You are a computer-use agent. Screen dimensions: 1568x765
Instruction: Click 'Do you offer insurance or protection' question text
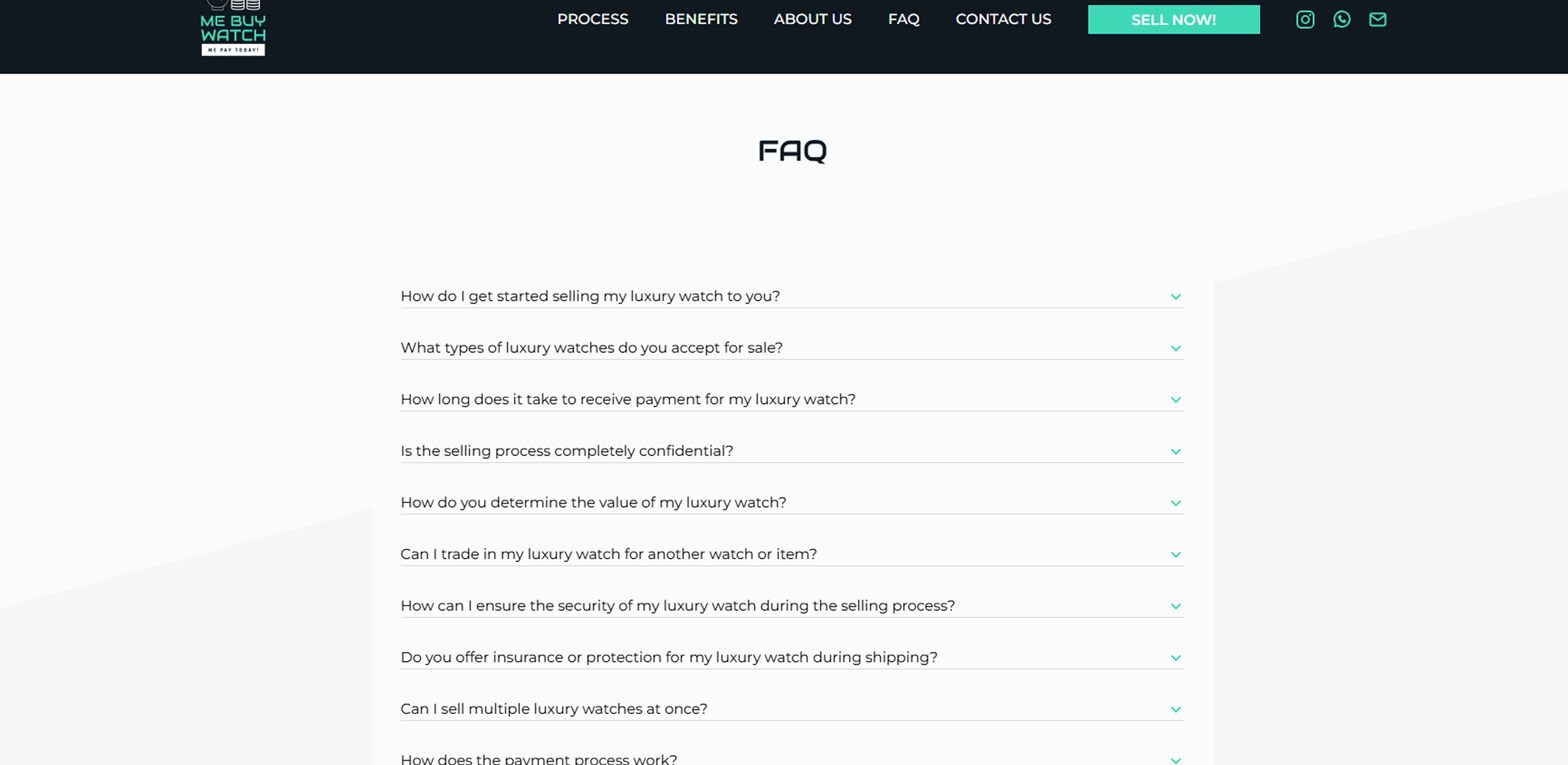669,657
